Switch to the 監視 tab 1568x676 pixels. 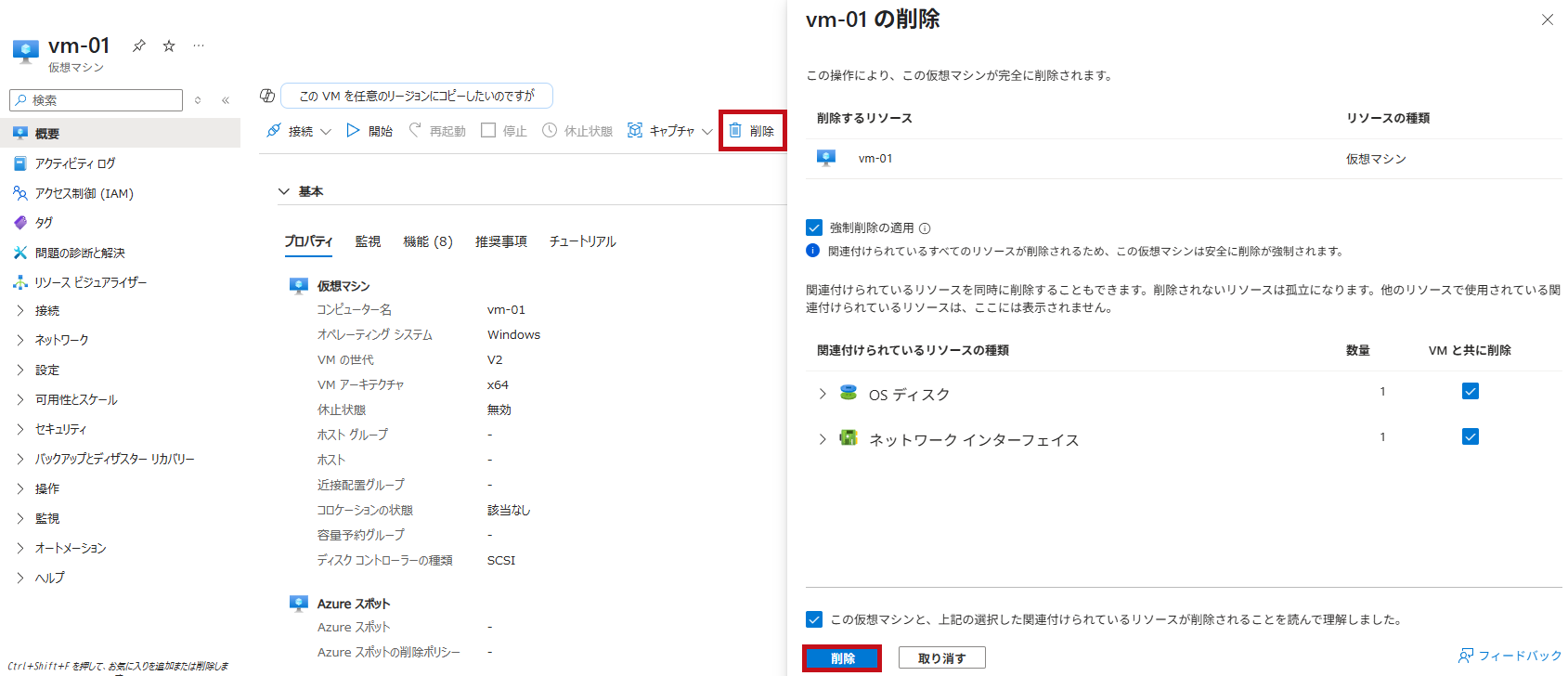tap(368, 241)
